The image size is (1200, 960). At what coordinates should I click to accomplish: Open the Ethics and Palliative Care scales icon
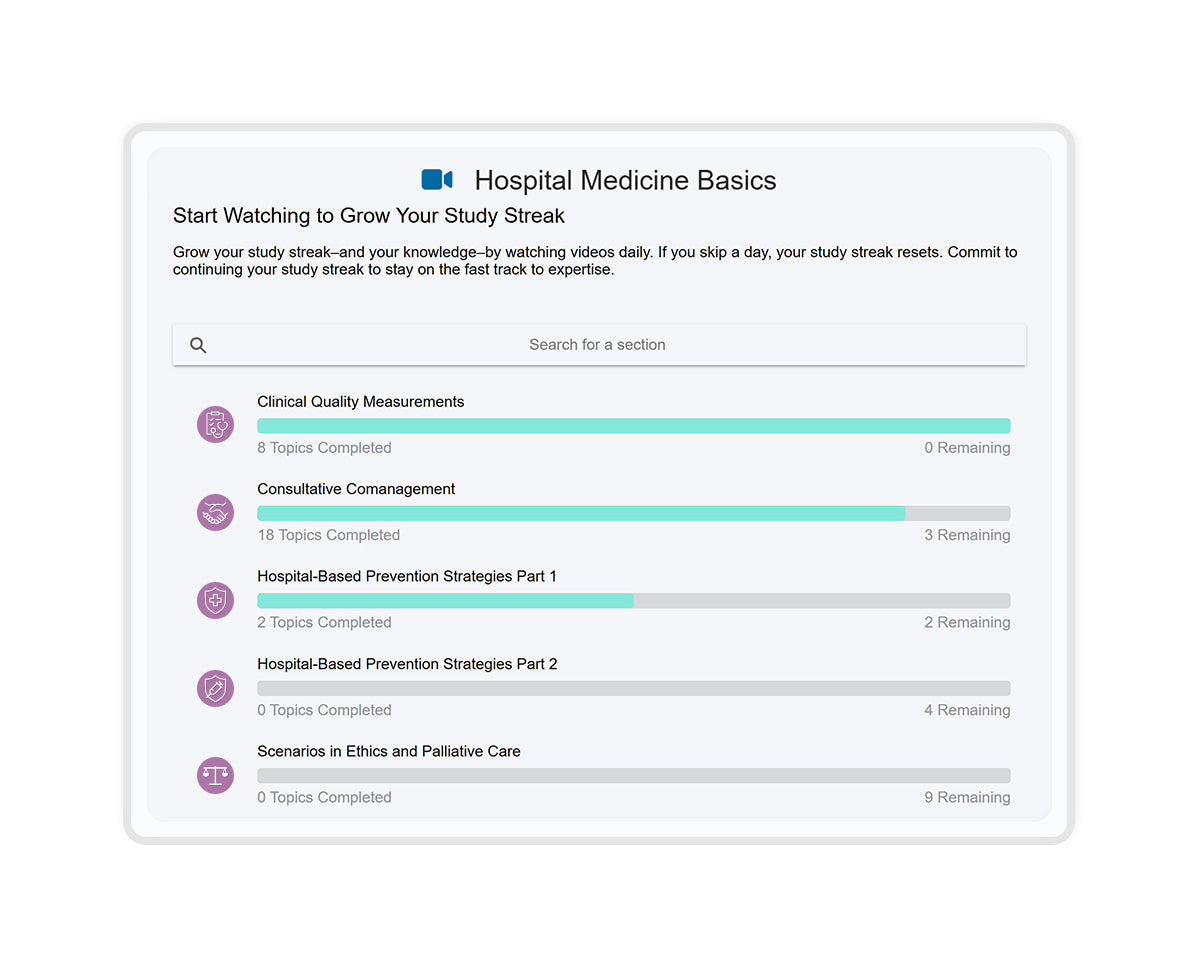click(215, 775)
